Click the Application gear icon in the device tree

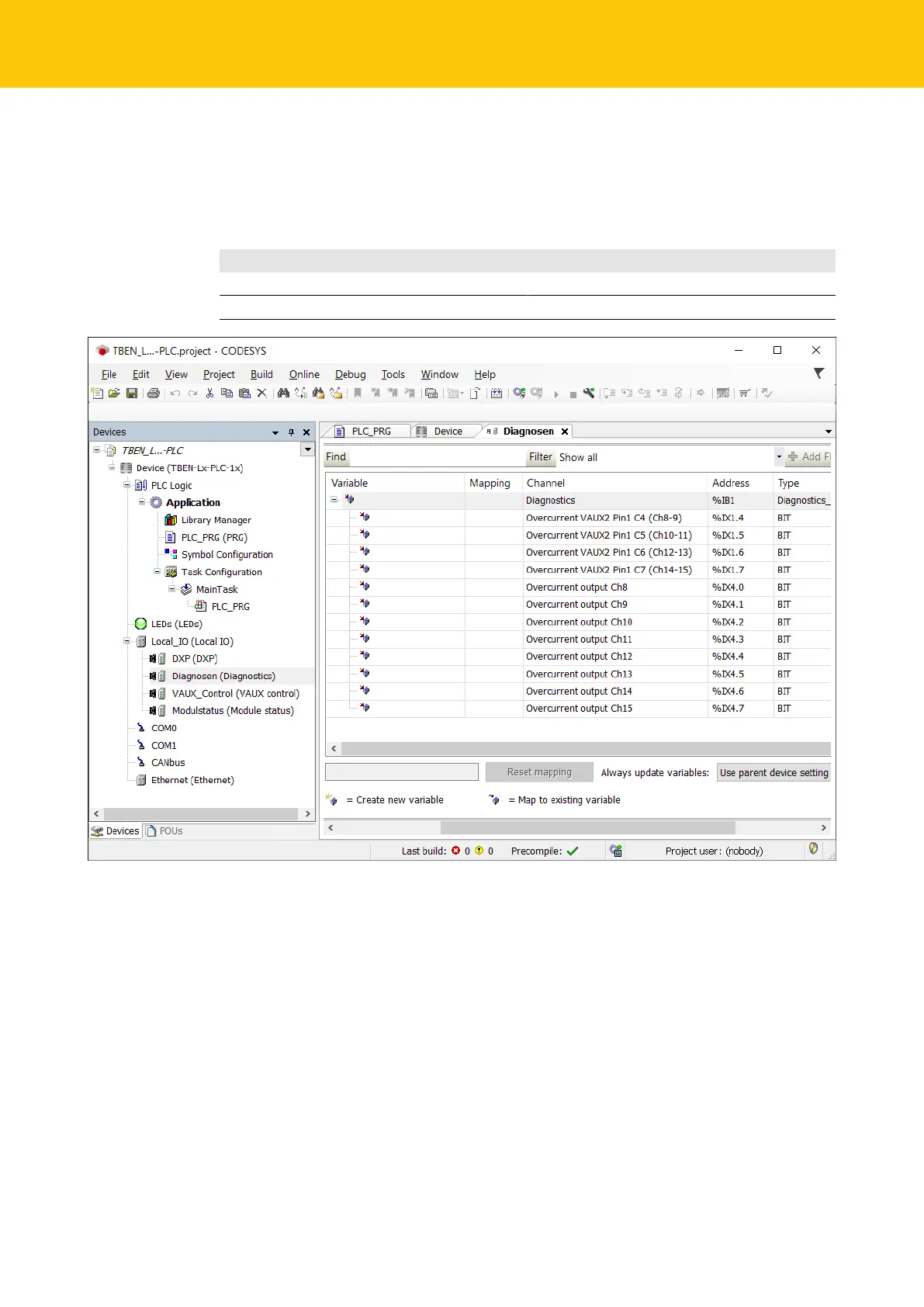(x=156, y=503)
